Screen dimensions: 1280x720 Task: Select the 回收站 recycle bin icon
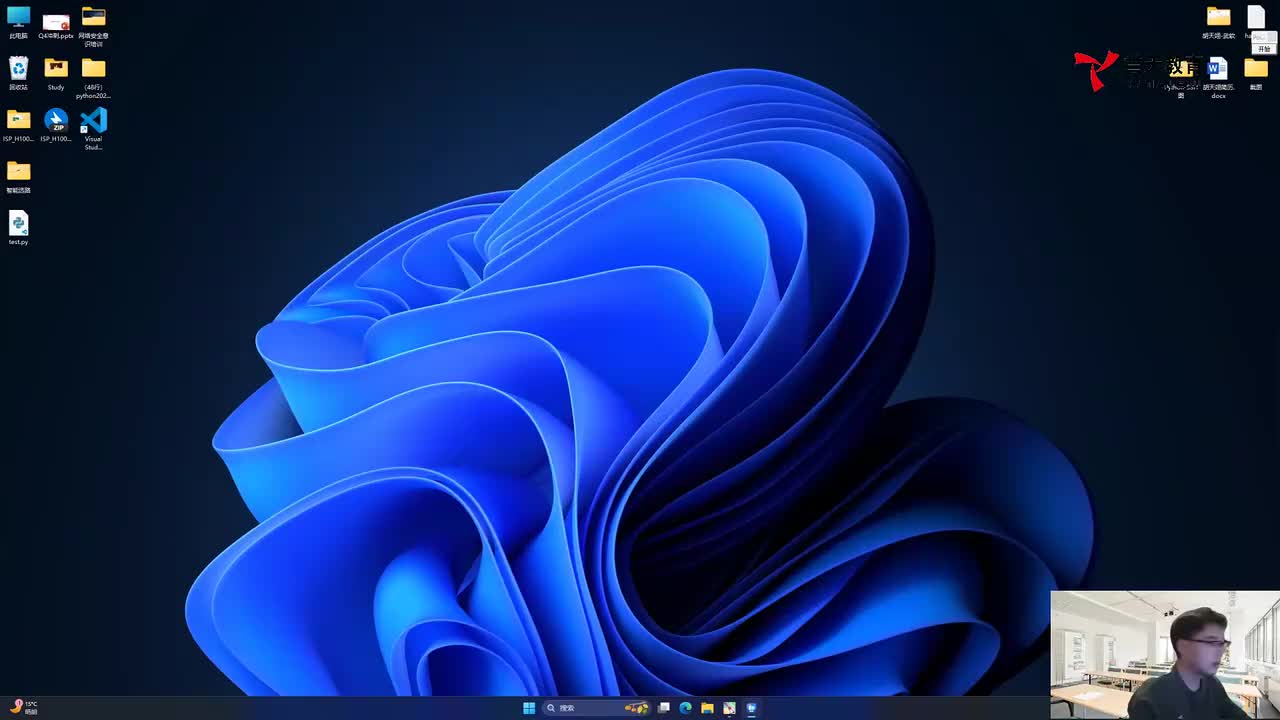[x=18, y=73]
